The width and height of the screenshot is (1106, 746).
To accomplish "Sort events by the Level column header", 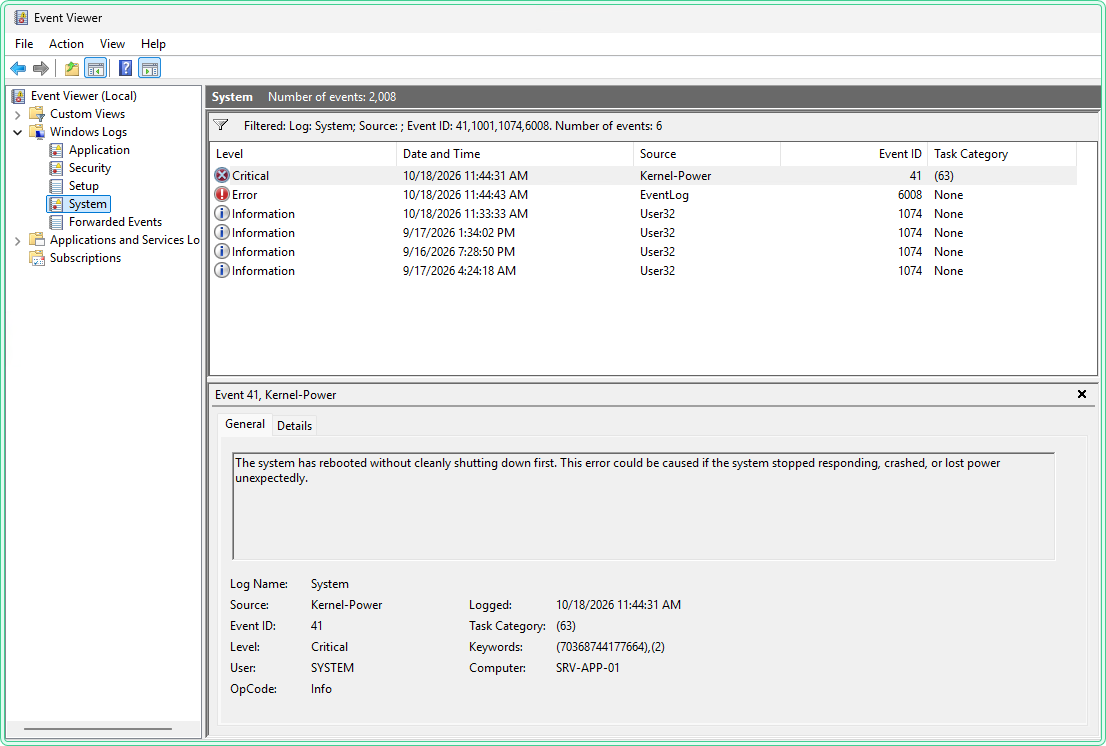I will pos(303,154).
